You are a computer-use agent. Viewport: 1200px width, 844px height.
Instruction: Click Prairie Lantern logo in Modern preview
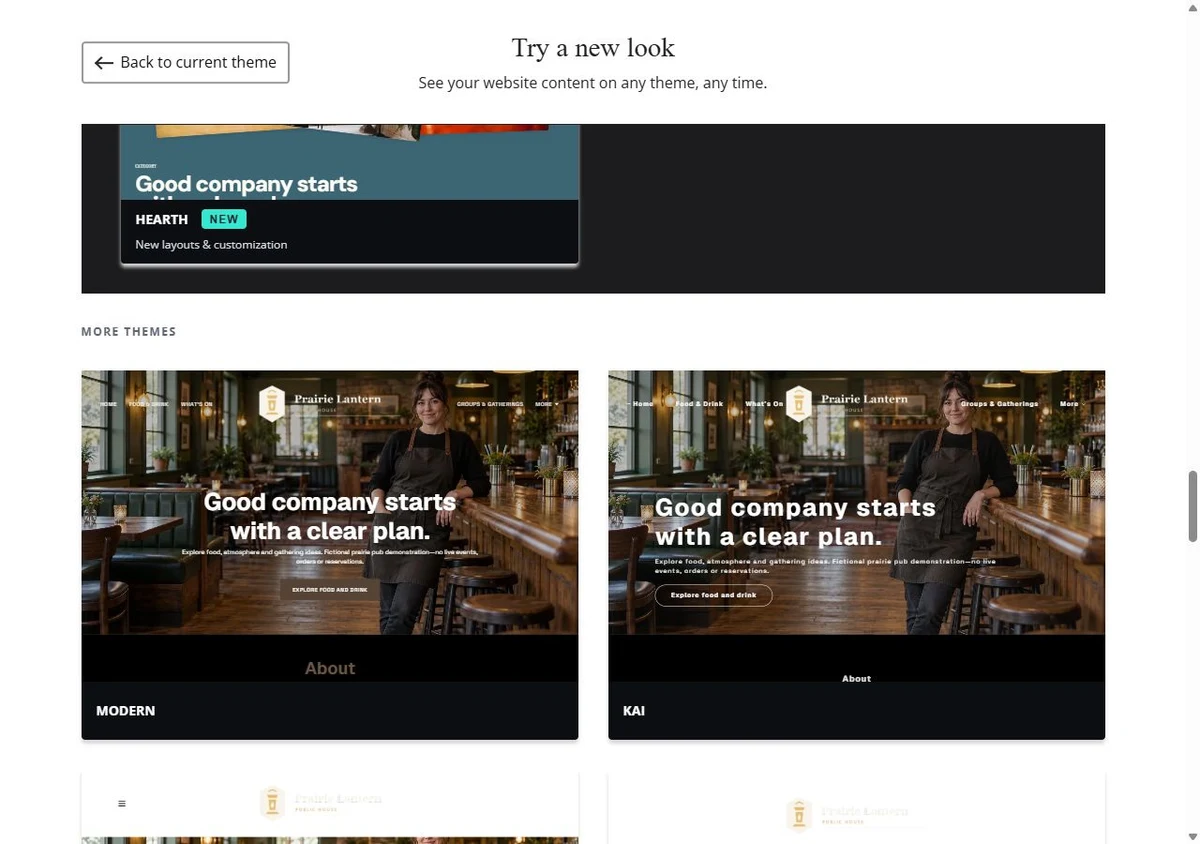pyautogui.click(x=320, y=403)
